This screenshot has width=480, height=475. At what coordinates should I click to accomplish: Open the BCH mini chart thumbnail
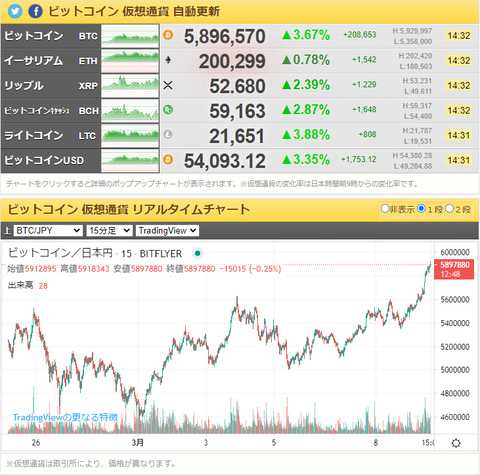tap(130, 111)
